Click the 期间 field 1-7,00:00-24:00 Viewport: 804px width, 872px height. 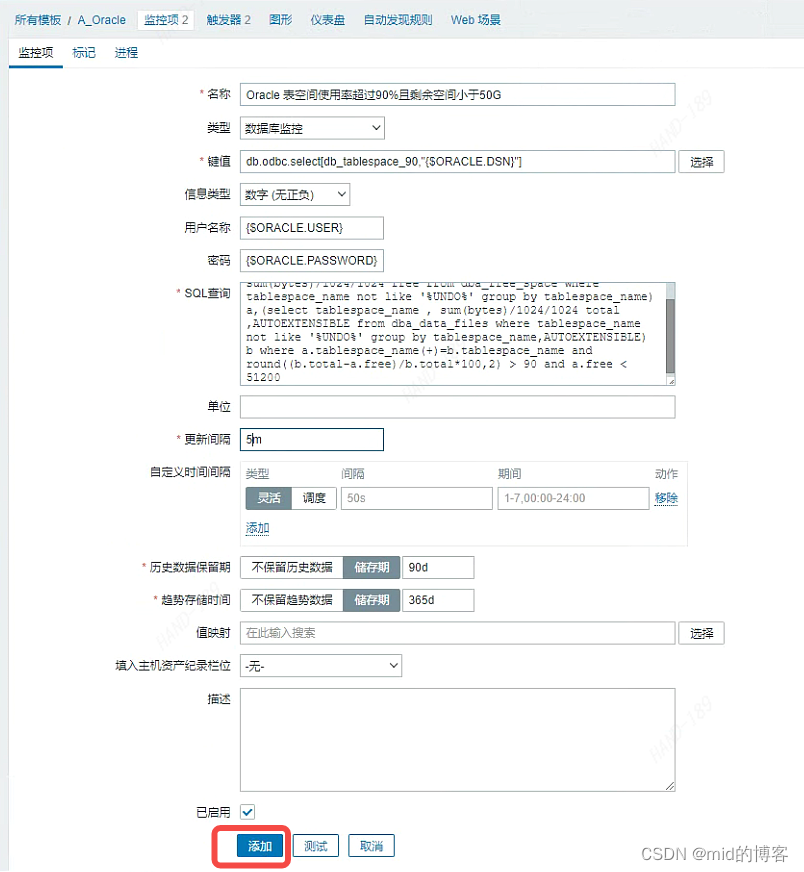(573, 498)
